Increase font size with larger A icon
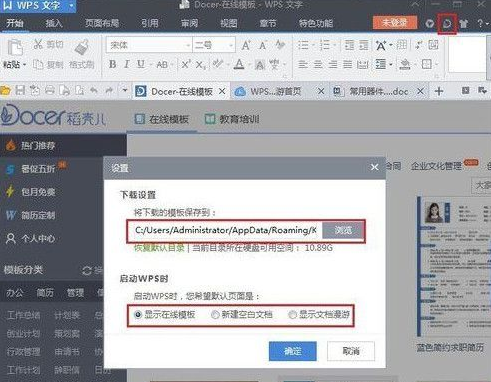Screen dimensions: 491x382 (246, 45)
